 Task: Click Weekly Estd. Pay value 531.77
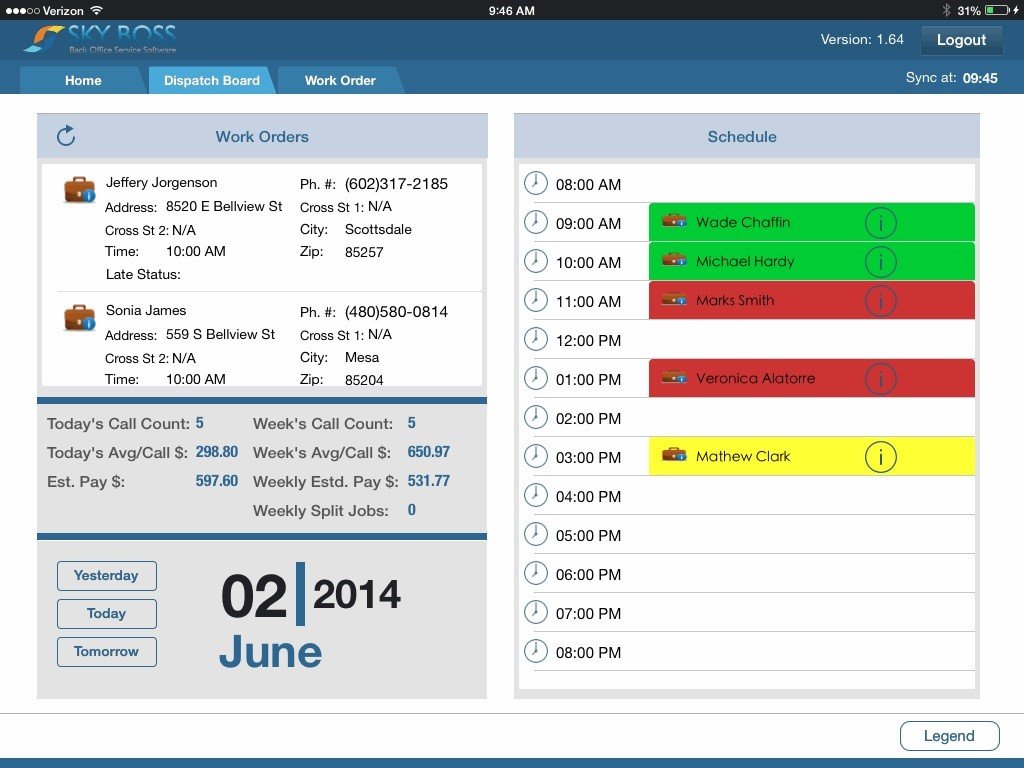[428, 481]
